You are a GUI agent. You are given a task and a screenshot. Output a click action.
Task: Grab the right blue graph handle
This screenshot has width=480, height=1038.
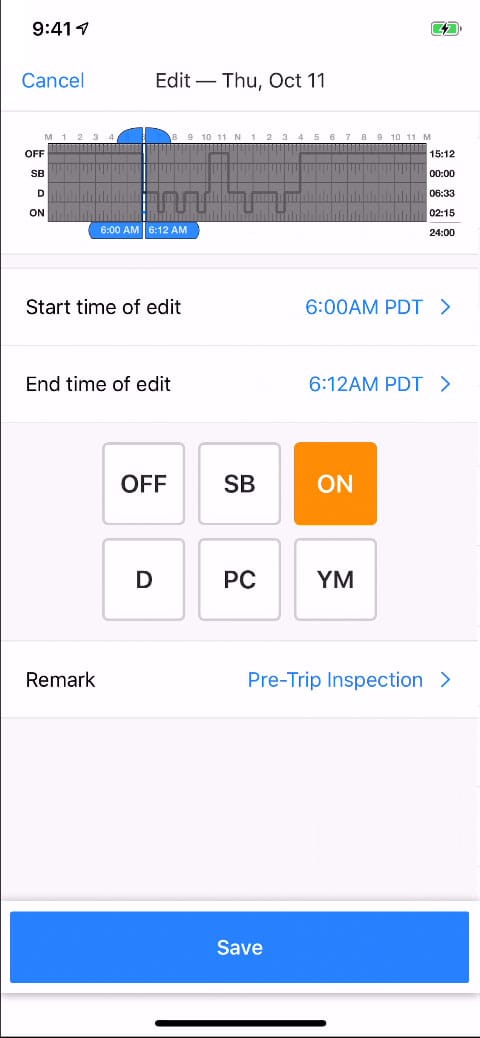[x=158, y=135]
